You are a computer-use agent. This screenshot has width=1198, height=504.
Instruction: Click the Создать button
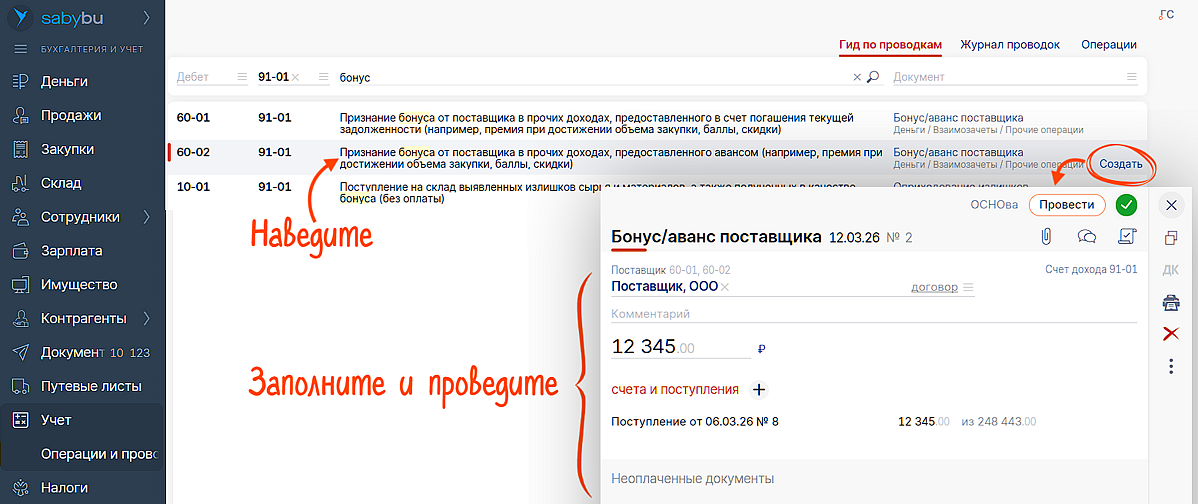[x=1120, y=163]
